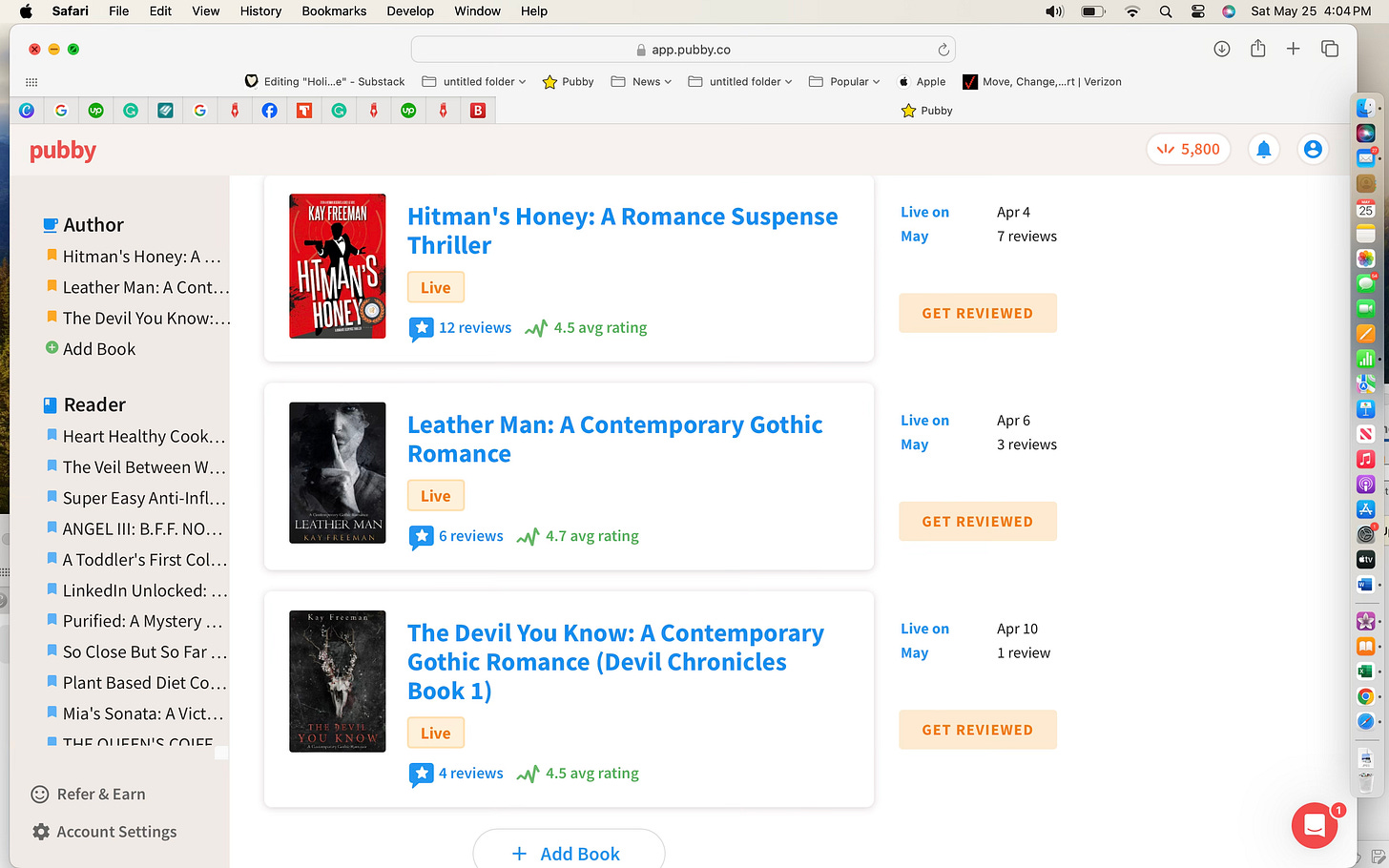Open Safari History menu

[x=260, y=11]
